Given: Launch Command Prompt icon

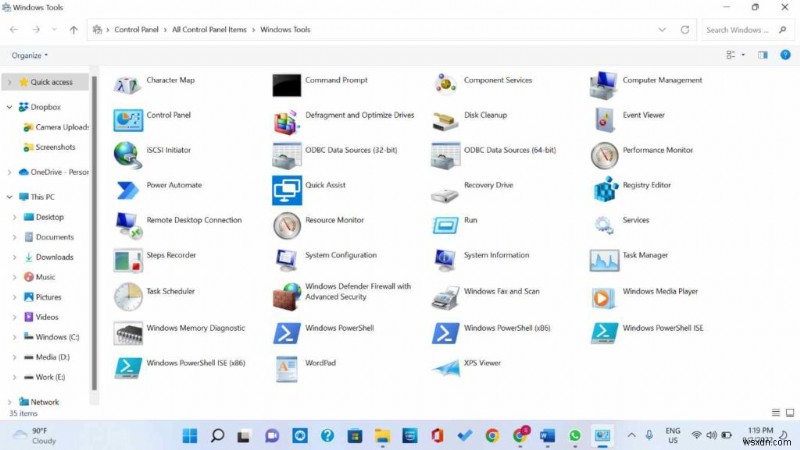Looking at the screenshot, I should 286,85.
